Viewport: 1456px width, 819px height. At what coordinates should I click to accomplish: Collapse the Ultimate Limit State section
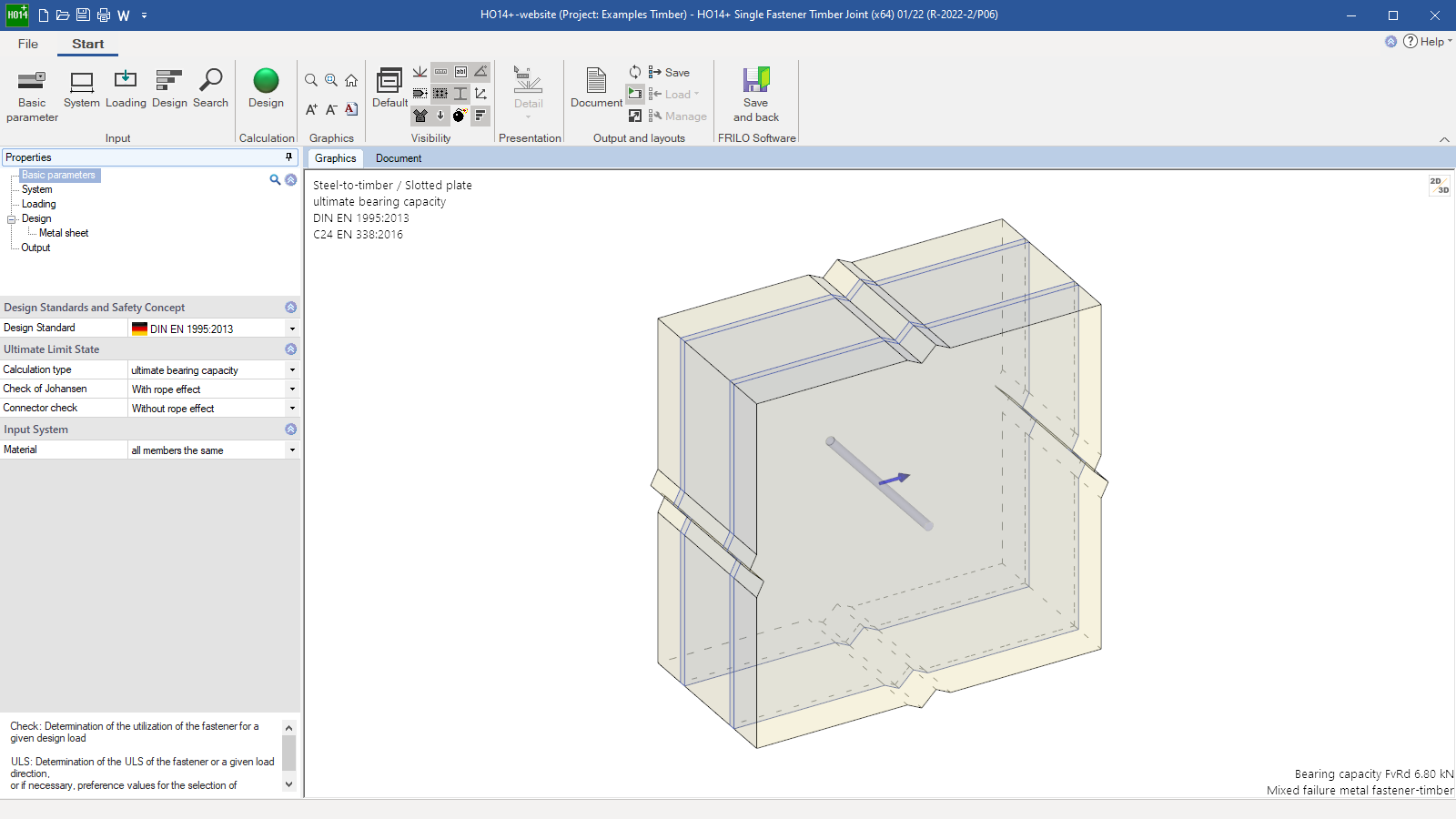pyautogui.click(x=291, y=349)
